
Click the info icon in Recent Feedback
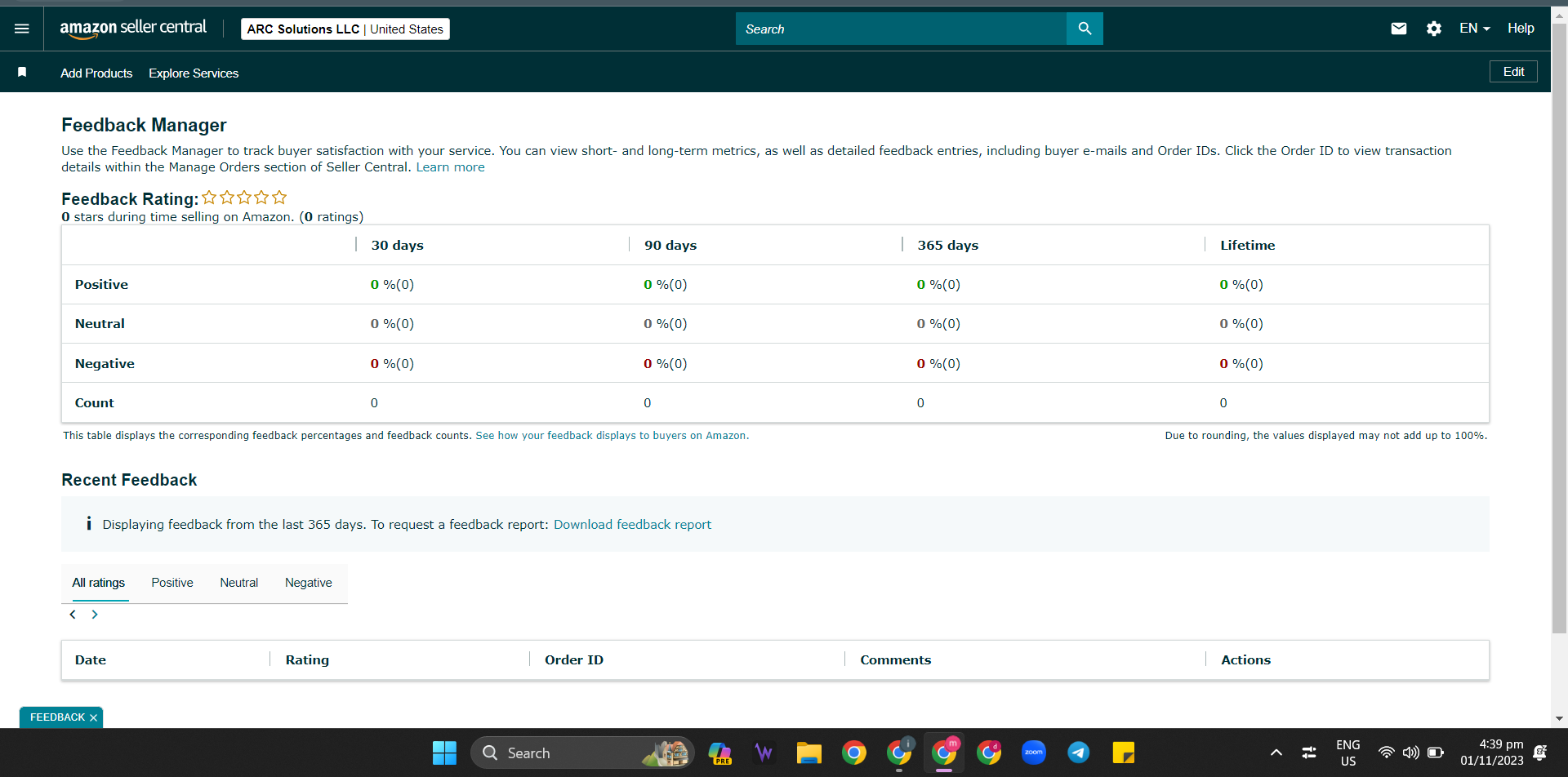(88, 524)
